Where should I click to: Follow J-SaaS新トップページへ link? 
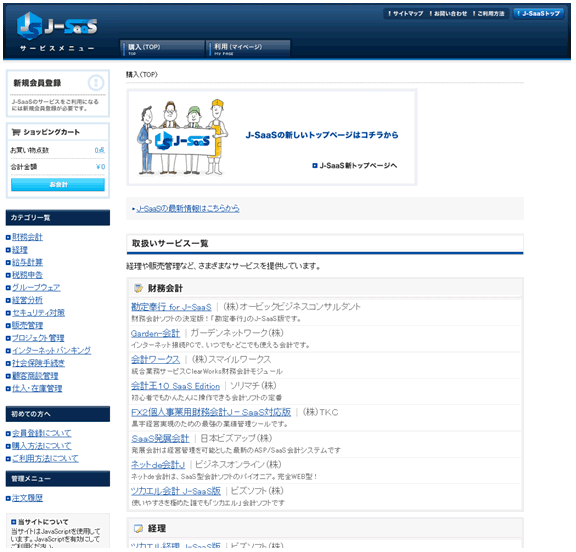[x=358, y=166]
